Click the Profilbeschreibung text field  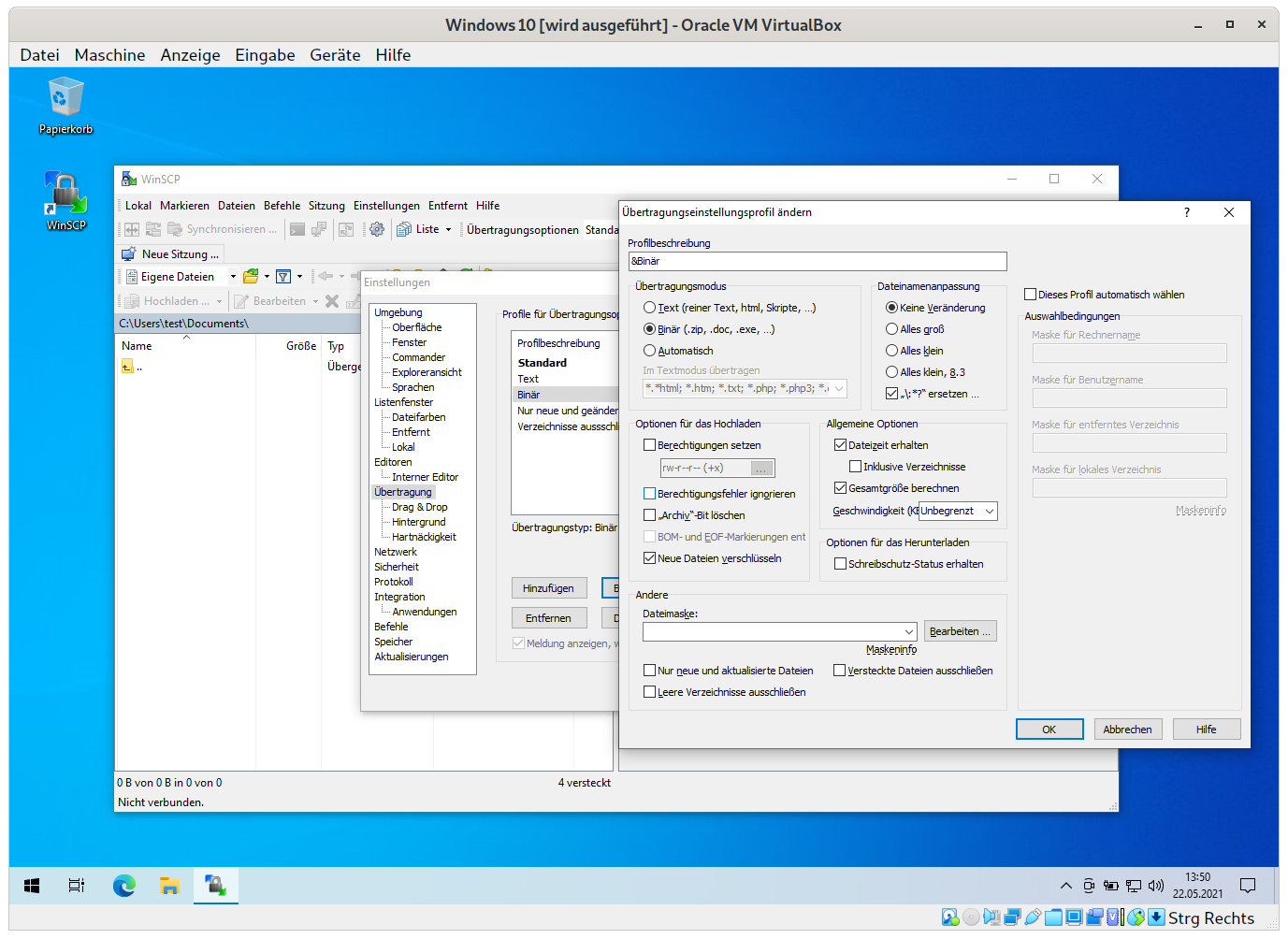coord(817,261)
